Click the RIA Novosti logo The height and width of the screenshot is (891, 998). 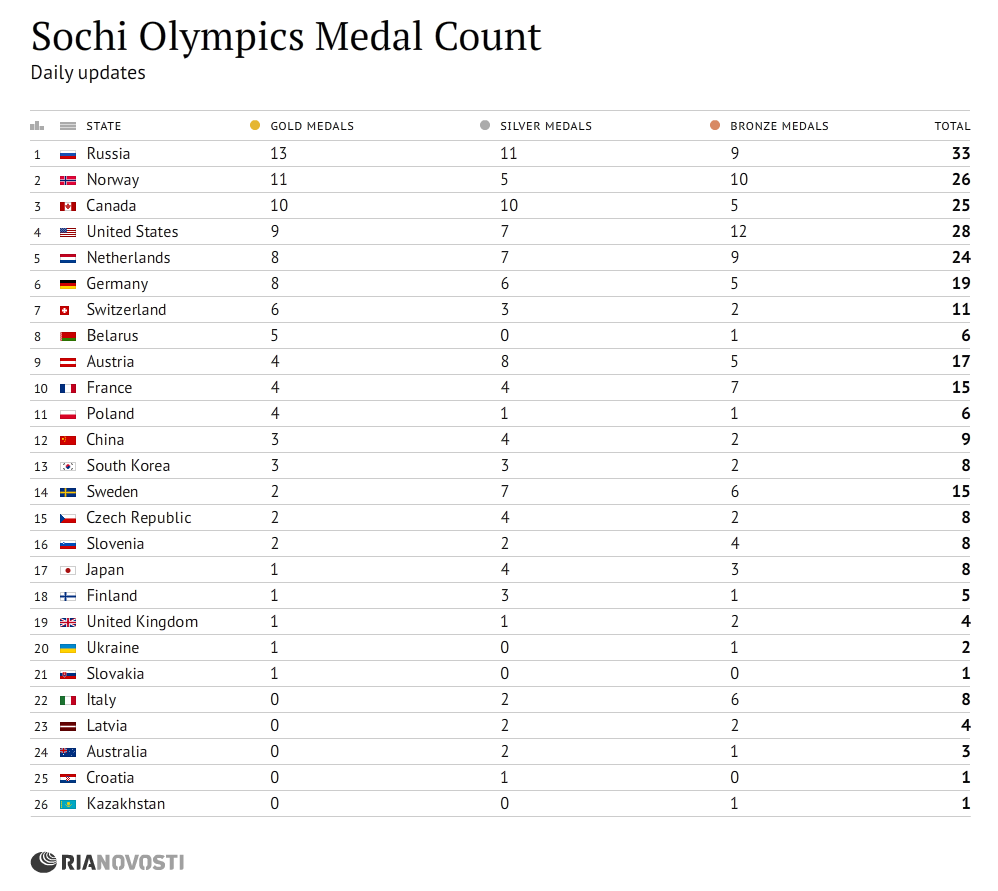tap(108, 861)
